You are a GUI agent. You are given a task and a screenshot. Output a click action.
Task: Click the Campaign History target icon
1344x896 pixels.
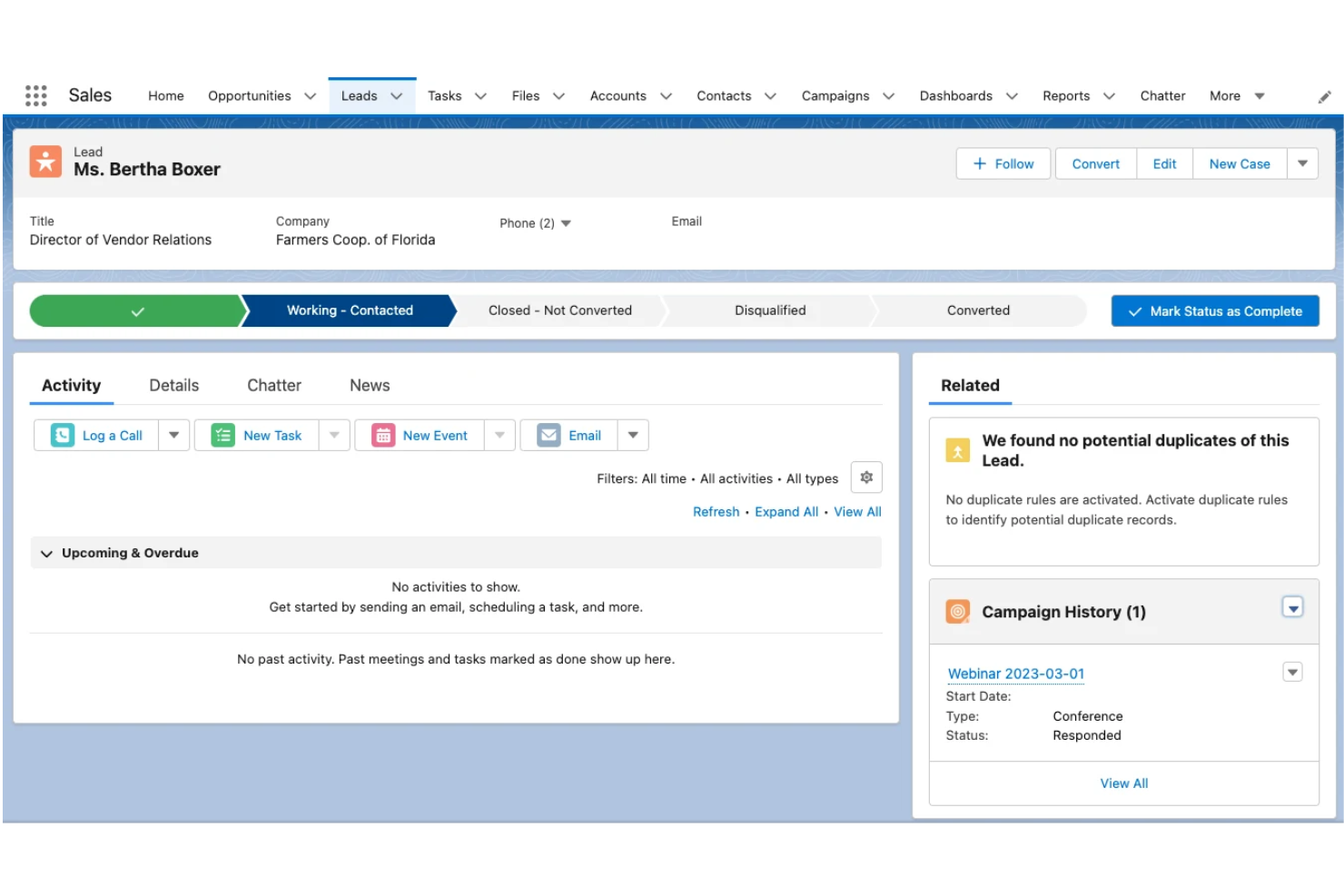(957, 611)
